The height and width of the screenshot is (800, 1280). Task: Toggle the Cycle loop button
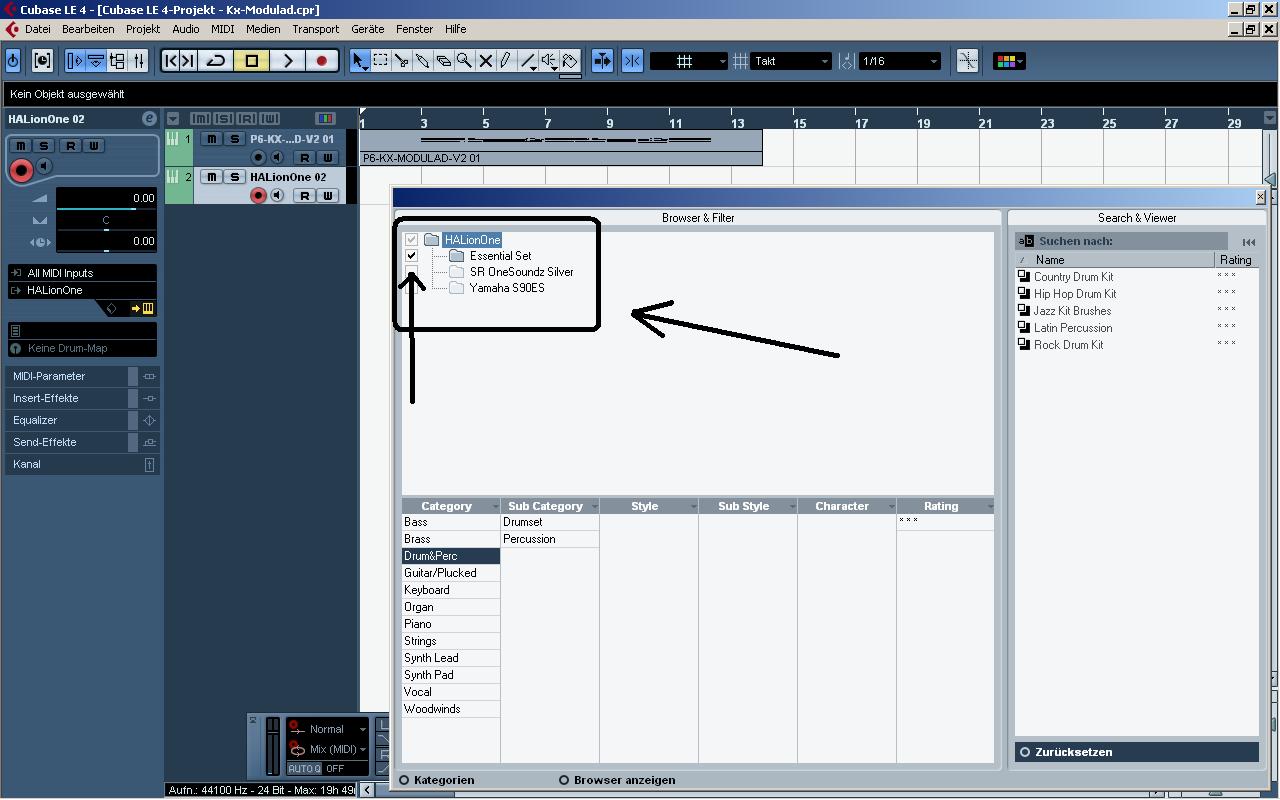216,61
